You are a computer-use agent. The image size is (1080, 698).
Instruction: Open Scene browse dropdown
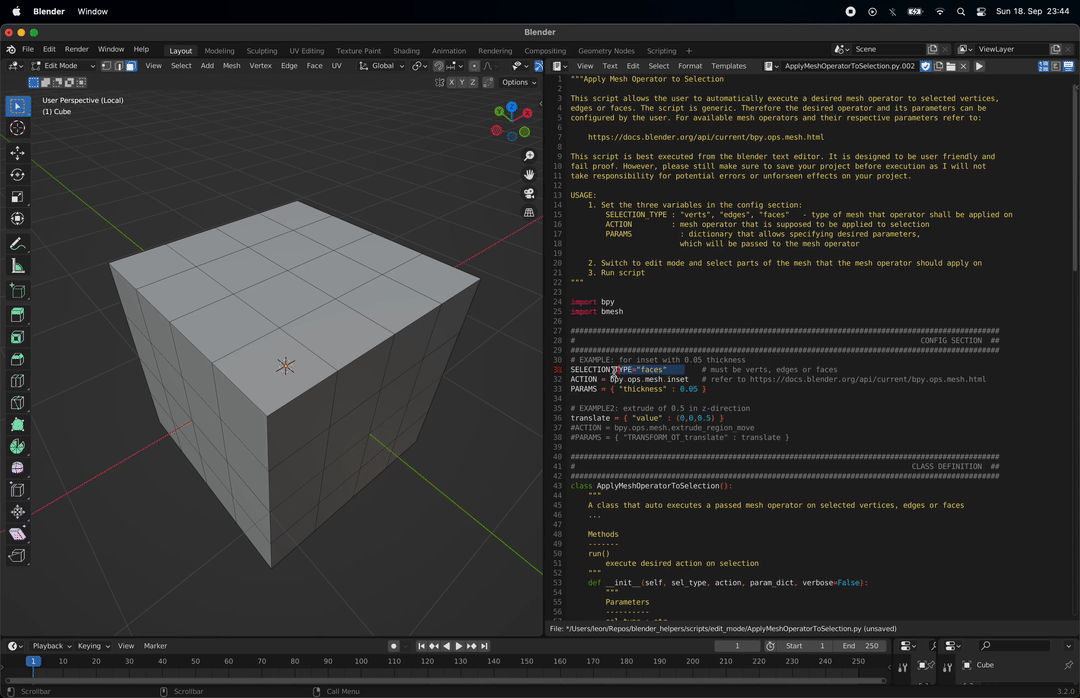click(842, 49)
